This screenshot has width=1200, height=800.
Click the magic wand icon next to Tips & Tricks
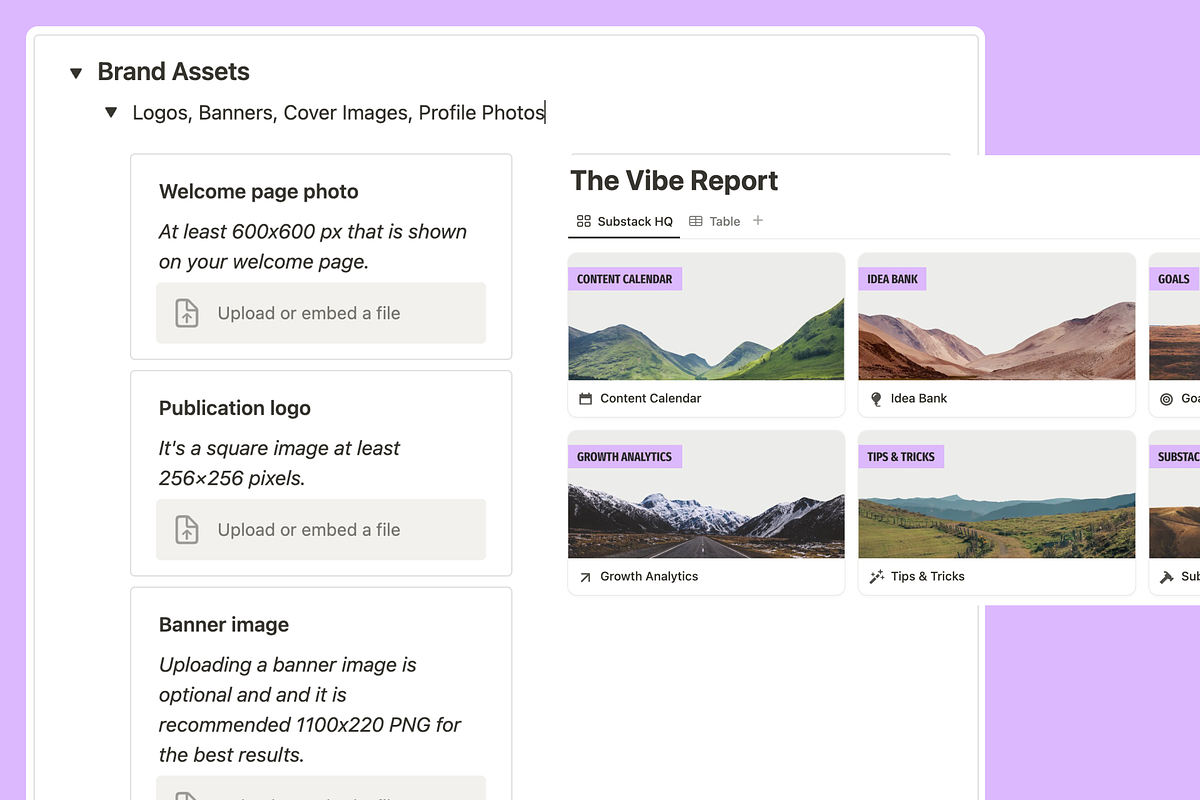(x=877, y=577)
